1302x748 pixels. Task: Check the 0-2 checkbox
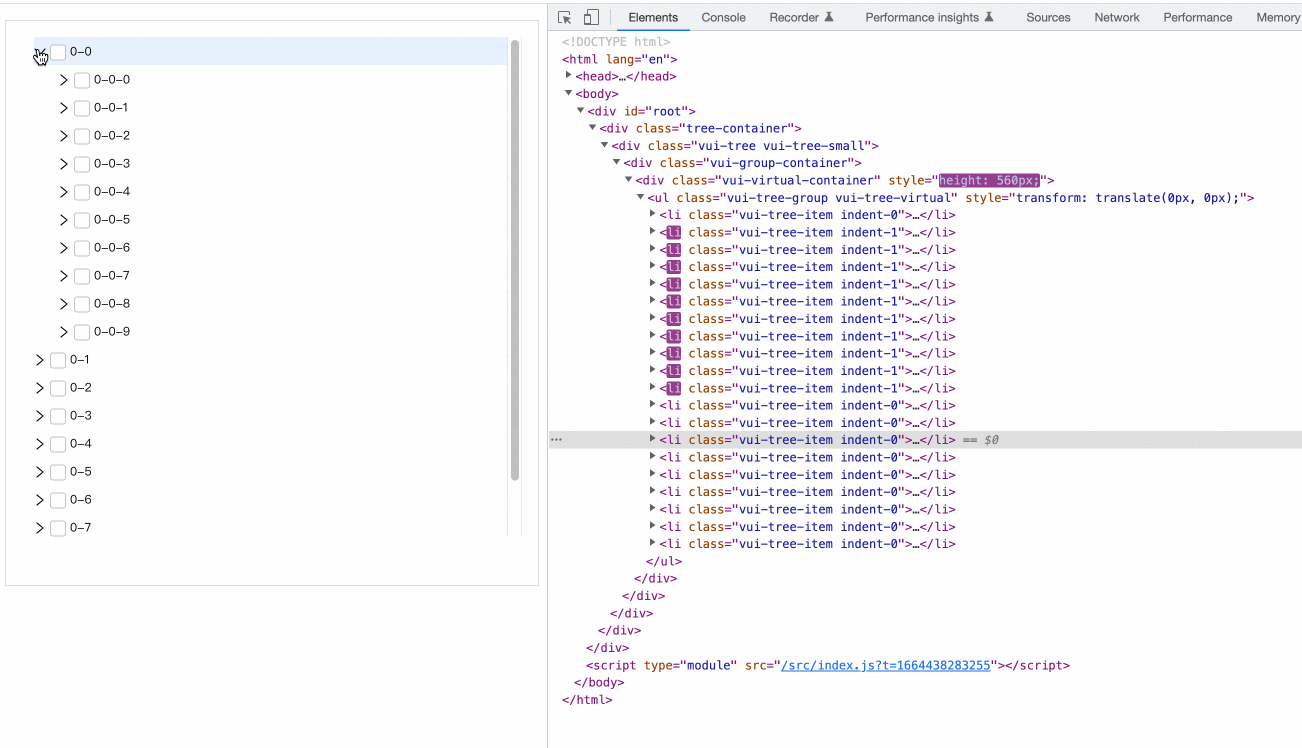(x=58, y=388)
